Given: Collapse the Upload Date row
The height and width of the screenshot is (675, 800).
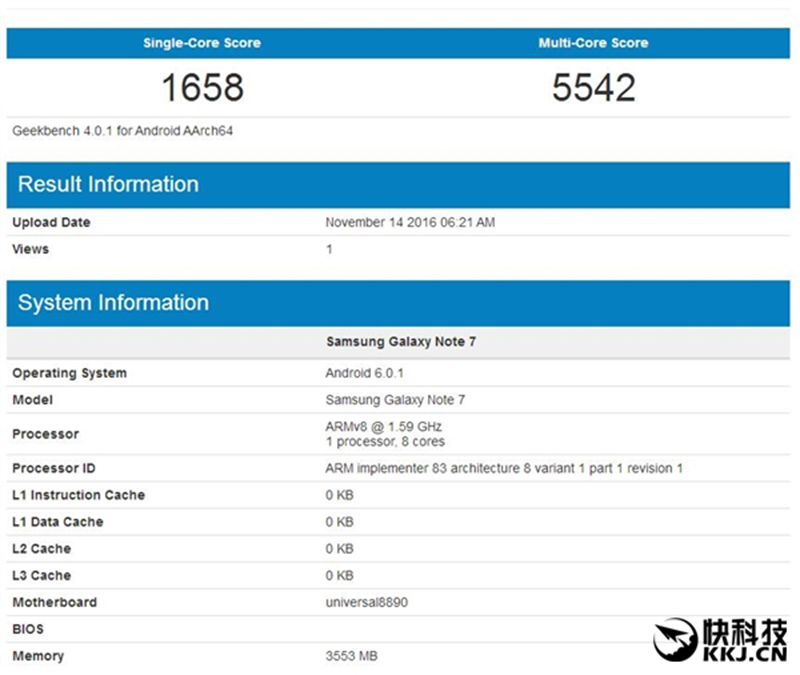Looking at the screenshot, I should tap(50, 222).
